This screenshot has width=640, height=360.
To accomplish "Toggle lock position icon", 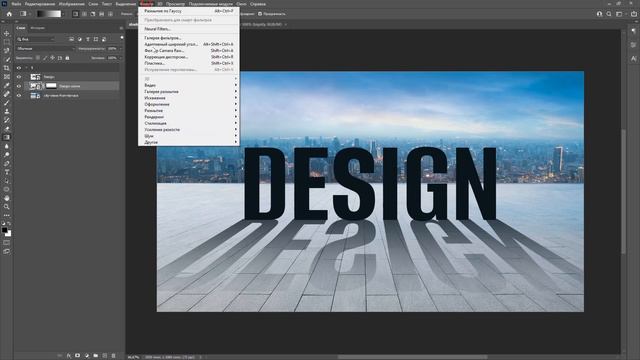I will coord(53,58).
